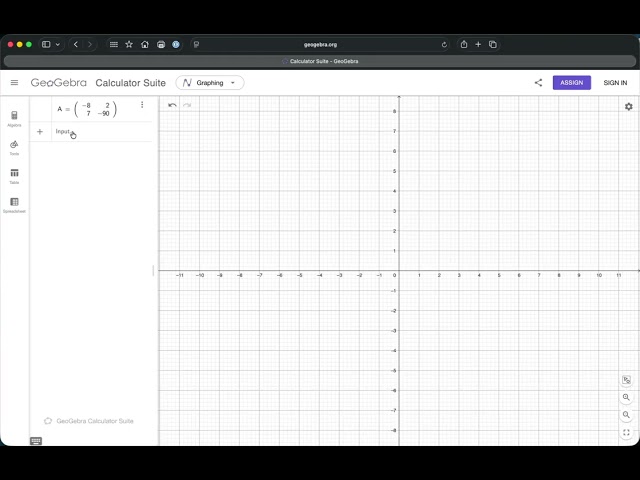Open a new browser tab
Image resolution: width=640 pixels, height=480 pixels.
pos(478,44)
